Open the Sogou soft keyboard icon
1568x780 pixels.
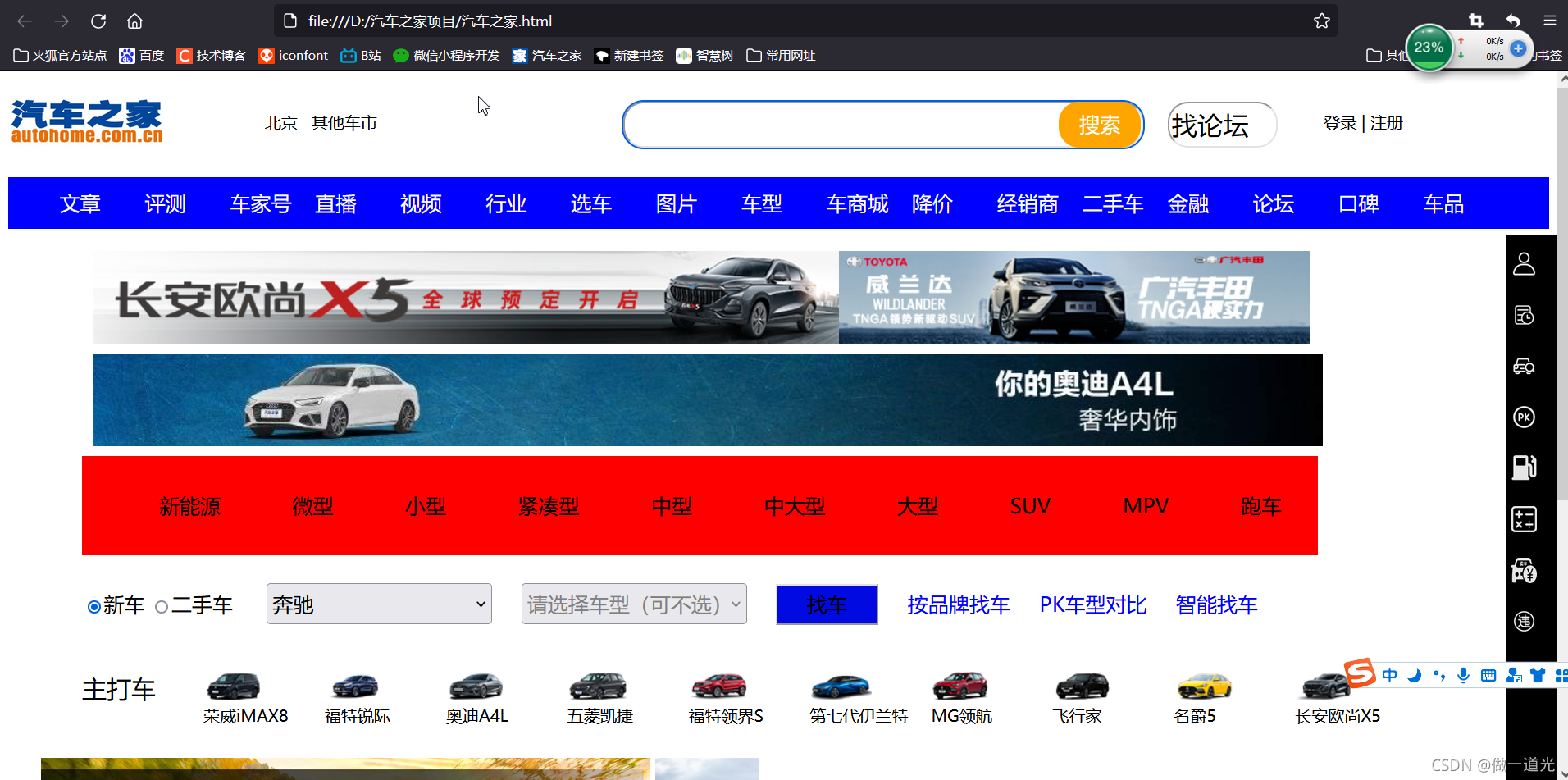1488,676
